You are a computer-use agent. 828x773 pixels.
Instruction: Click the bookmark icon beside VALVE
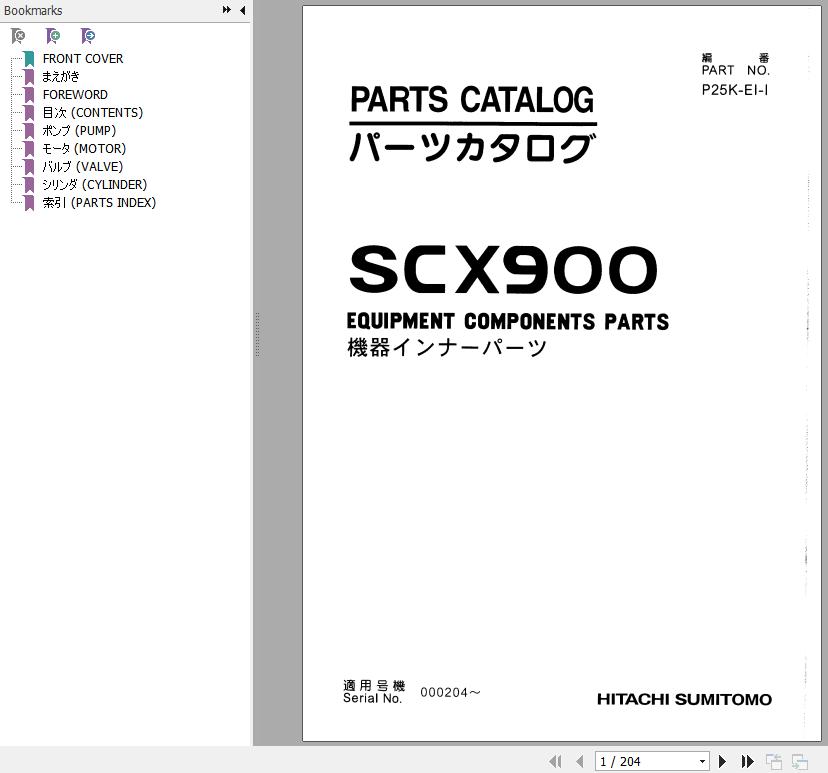point(30,166)
